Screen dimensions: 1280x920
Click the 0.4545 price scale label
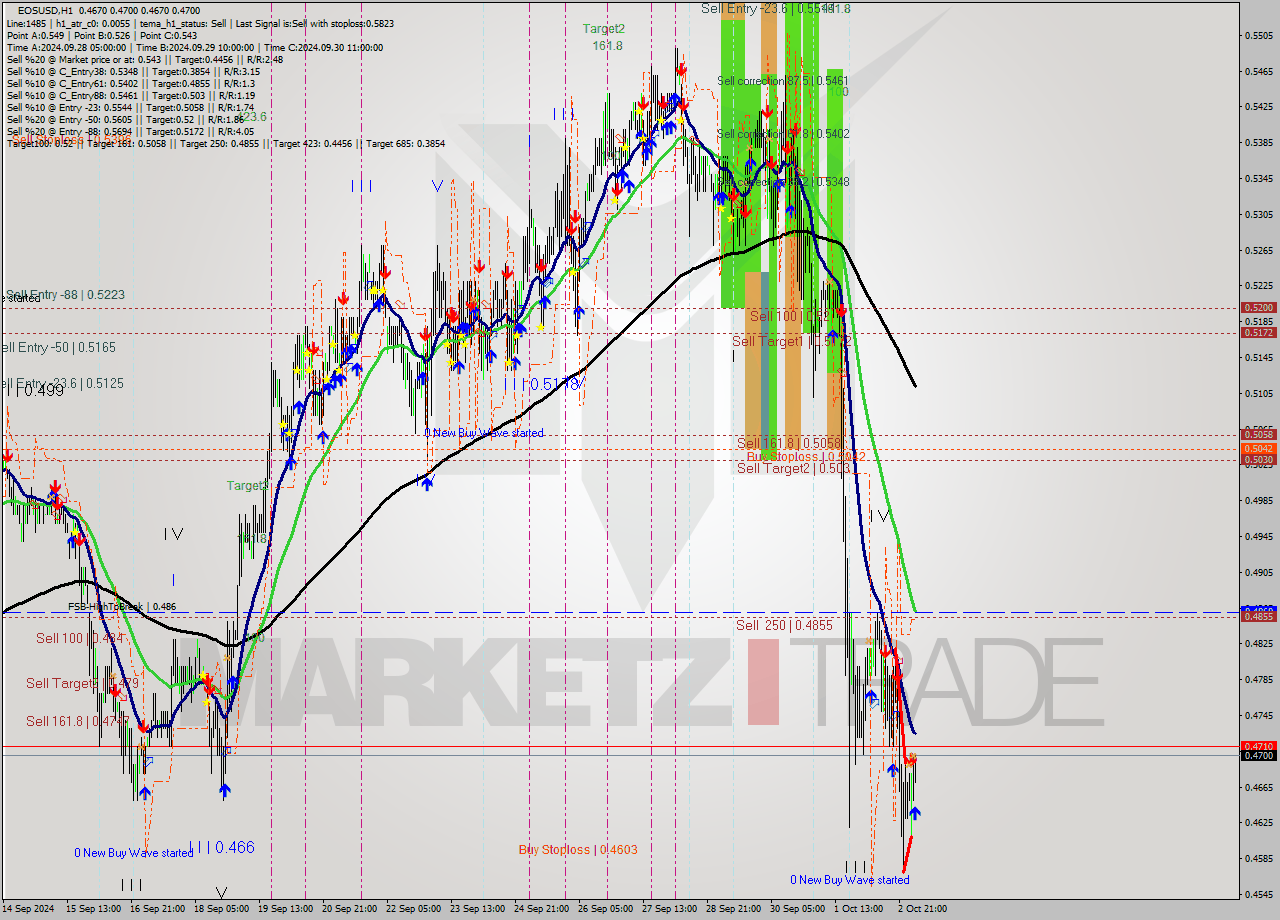pyautogui.click(x=1257, y=894)
